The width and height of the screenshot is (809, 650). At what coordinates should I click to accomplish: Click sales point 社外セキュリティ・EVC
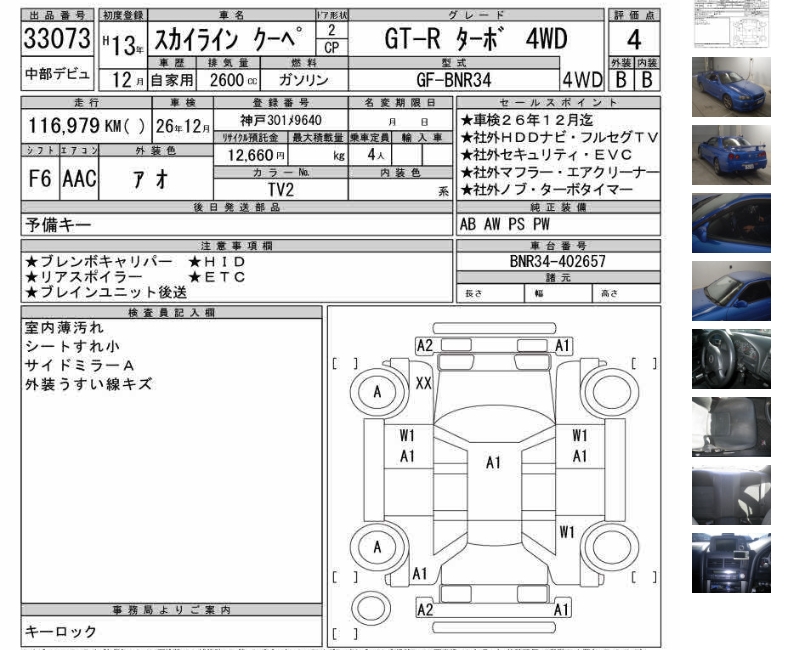point(546,155)
